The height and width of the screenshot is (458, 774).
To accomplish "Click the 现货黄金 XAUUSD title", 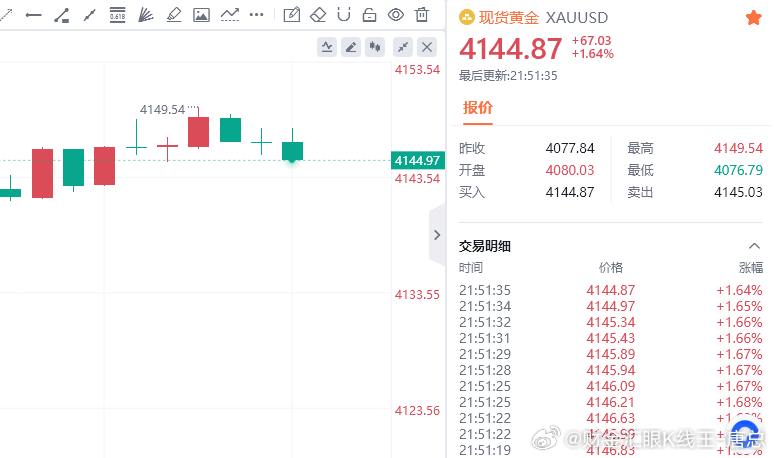I will tap(543, 18).
